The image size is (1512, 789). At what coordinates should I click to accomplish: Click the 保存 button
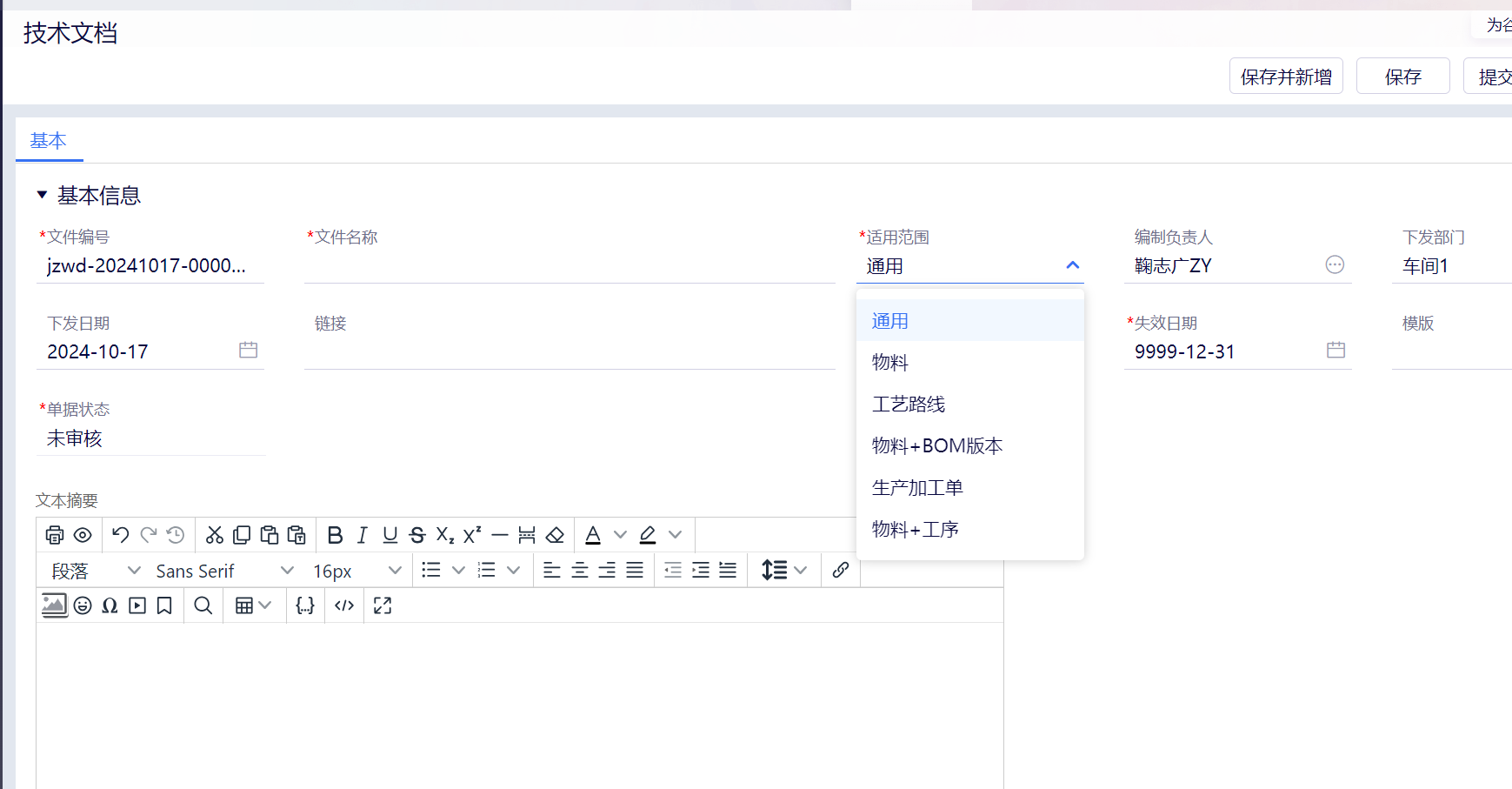click(1402, 76)
